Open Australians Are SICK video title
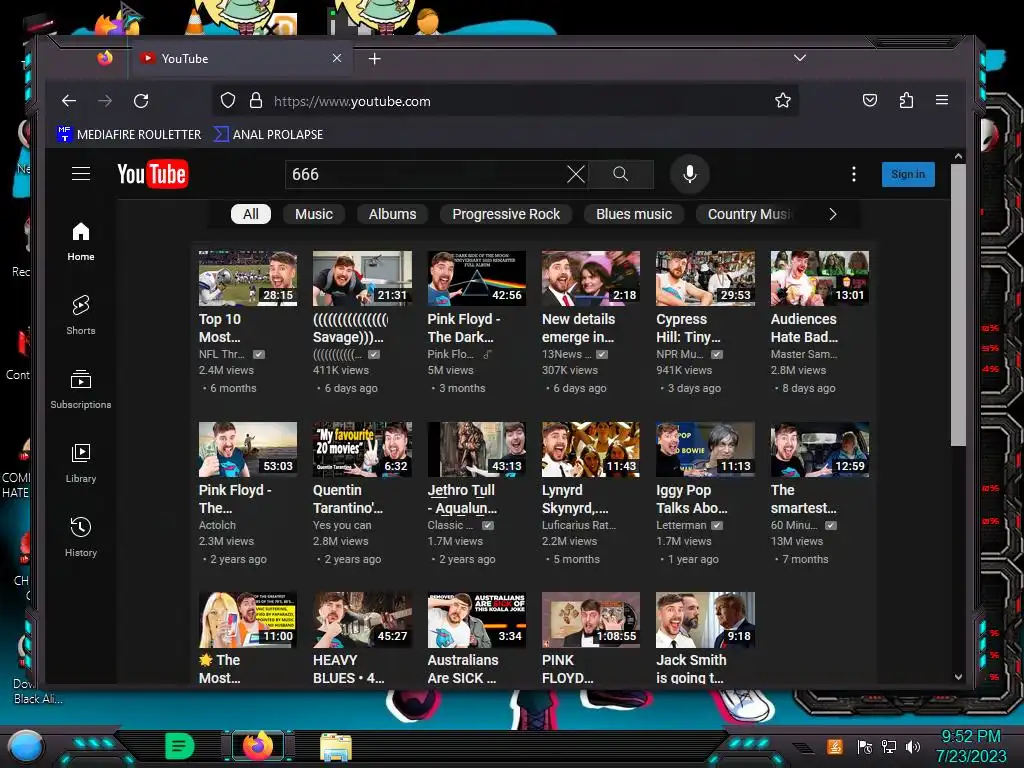This screenshot has height=768, width=1024. click(462, 669)
